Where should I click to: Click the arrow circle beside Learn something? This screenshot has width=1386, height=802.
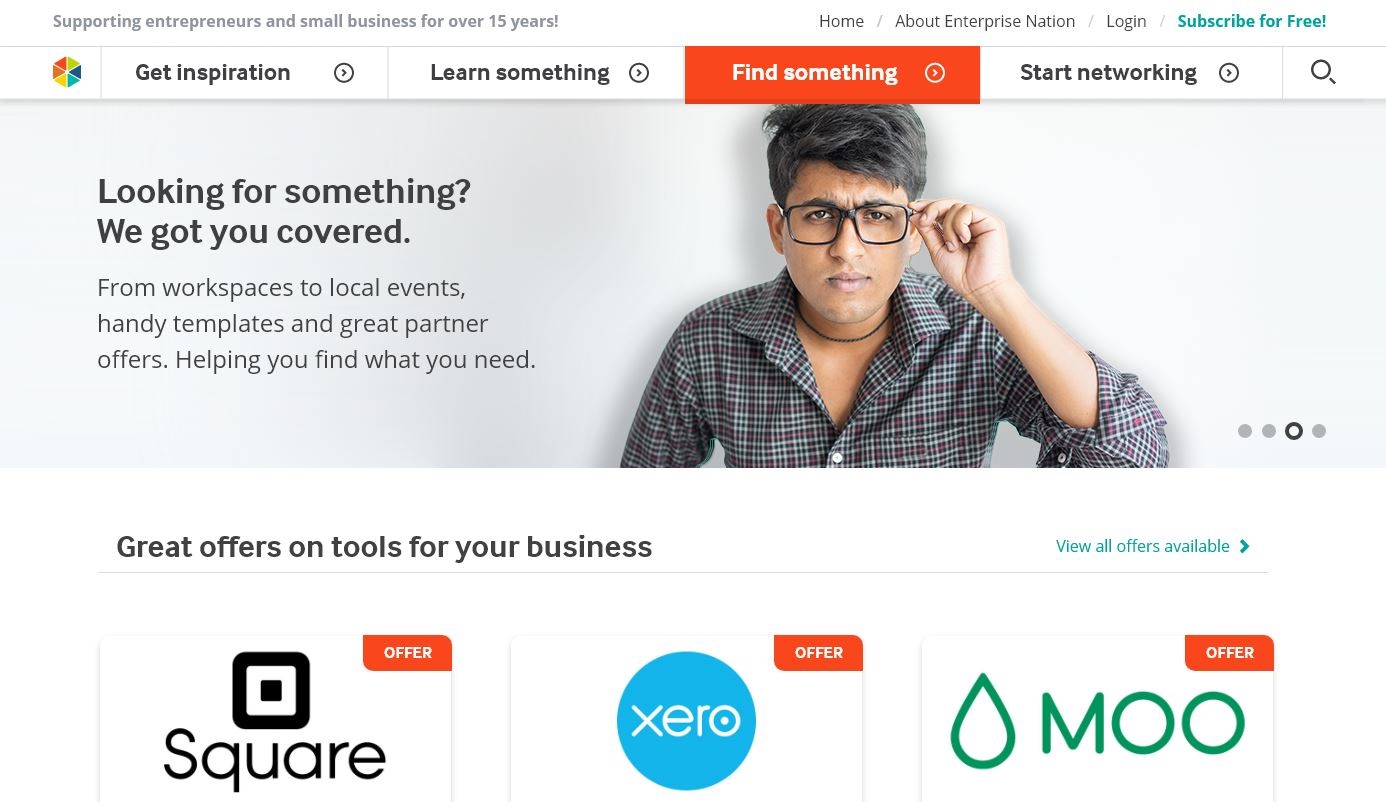(639, 73)
